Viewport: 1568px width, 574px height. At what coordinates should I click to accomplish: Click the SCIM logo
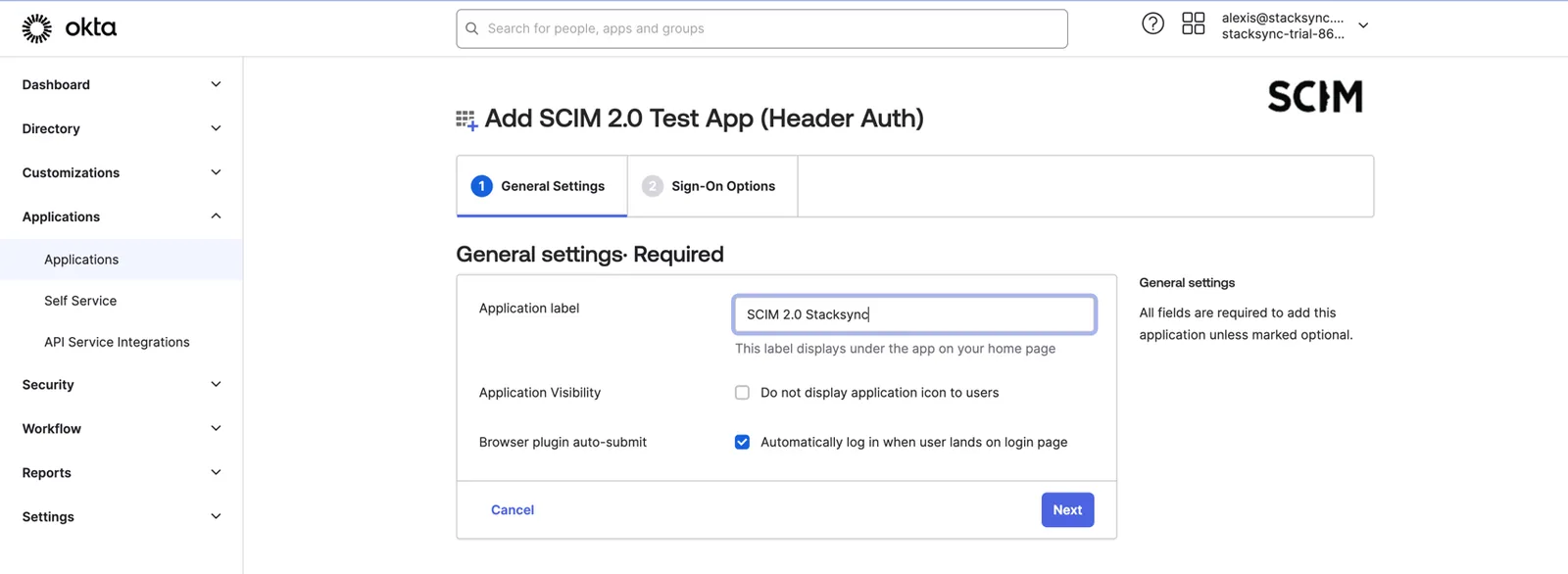tap(1315, 96)
